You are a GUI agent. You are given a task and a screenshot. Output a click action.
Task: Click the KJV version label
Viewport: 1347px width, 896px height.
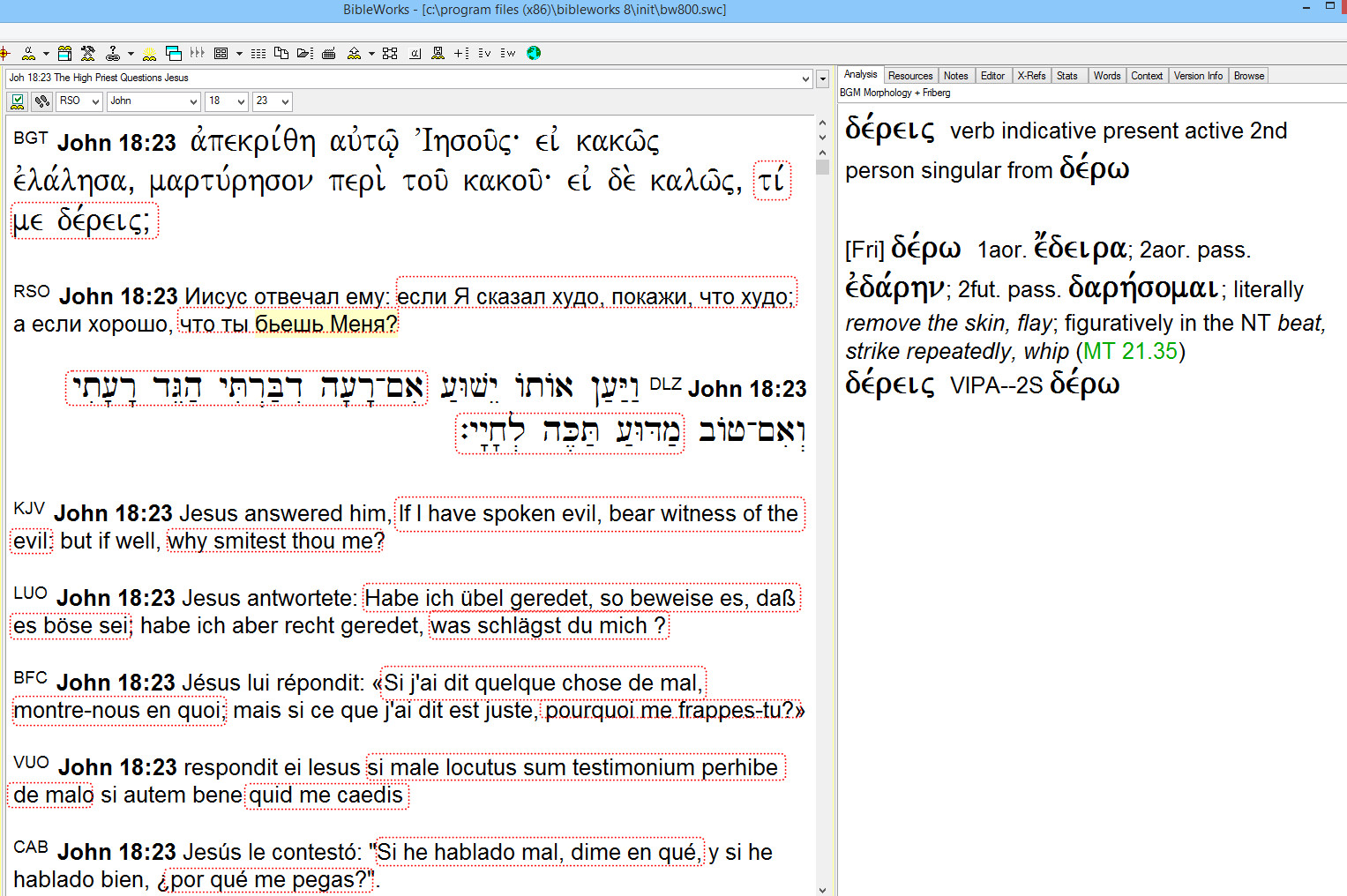coord(29,509)
